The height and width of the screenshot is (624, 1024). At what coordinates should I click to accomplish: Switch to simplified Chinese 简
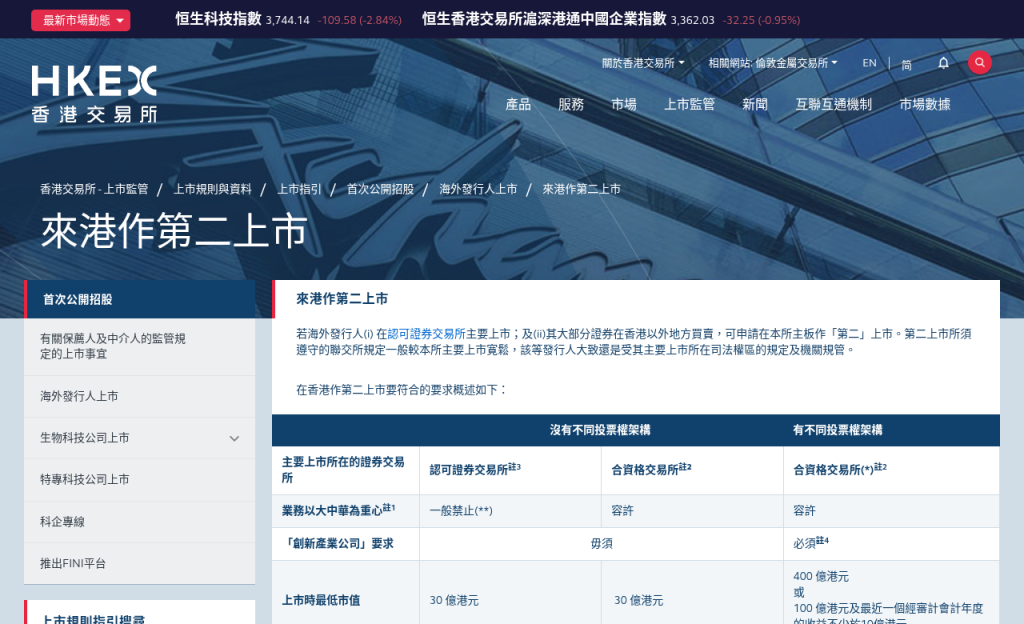[x=906, y=64]
